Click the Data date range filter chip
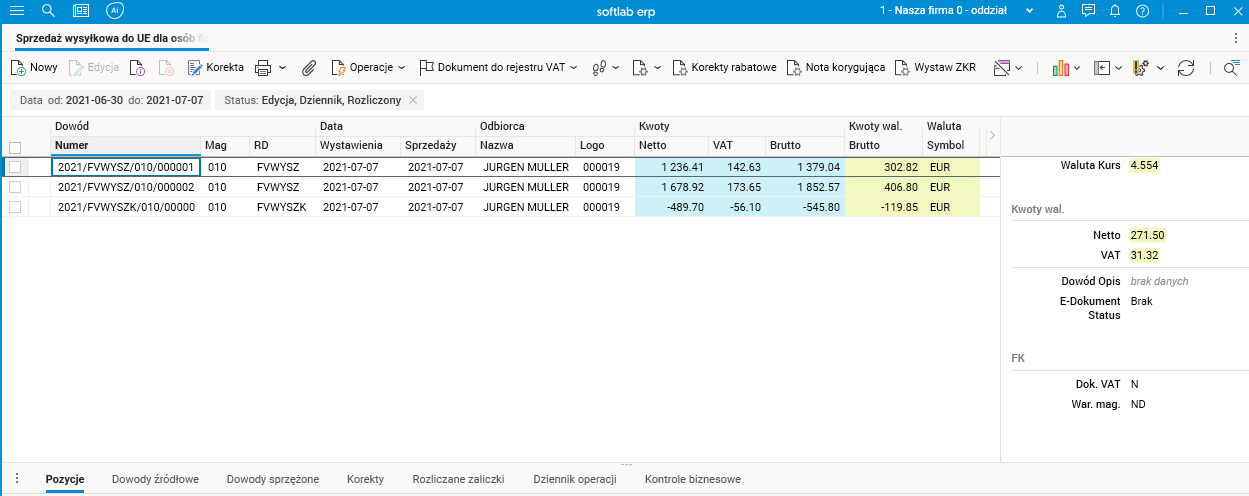This screenshot has height=496, width=1249. (x=111, y=100)
